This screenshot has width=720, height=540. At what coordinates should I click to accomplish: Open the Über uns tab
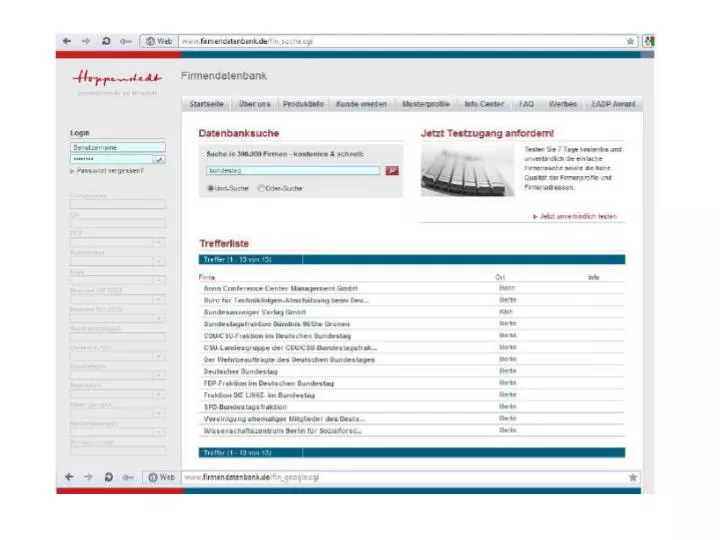[255, 104]
